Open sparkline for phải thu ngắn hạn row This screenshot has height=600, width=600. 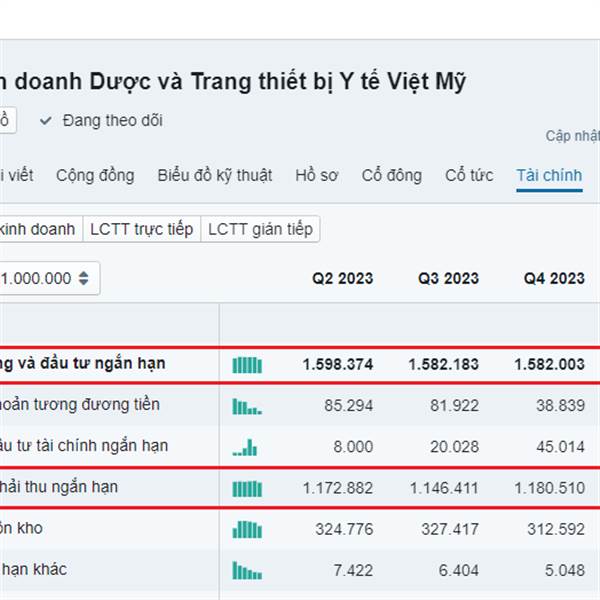coord(247,489)
